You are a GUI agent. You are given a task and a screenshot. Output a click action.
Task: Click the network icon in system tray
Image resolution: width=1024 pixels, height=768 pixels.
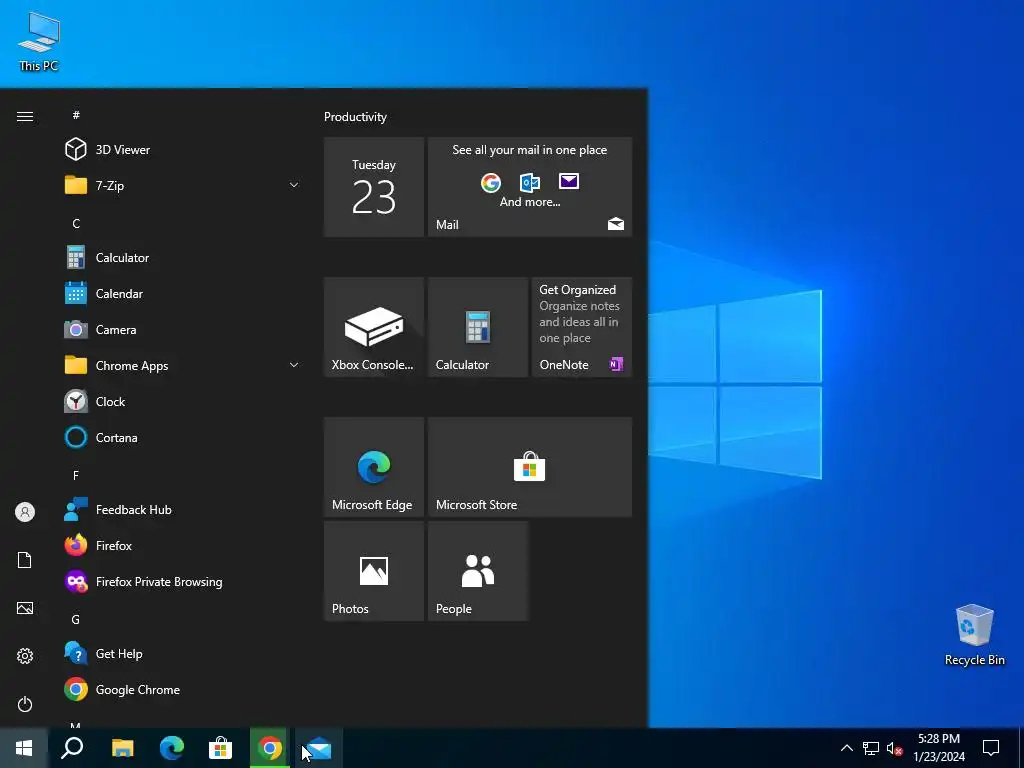click(x=871, y=748)
